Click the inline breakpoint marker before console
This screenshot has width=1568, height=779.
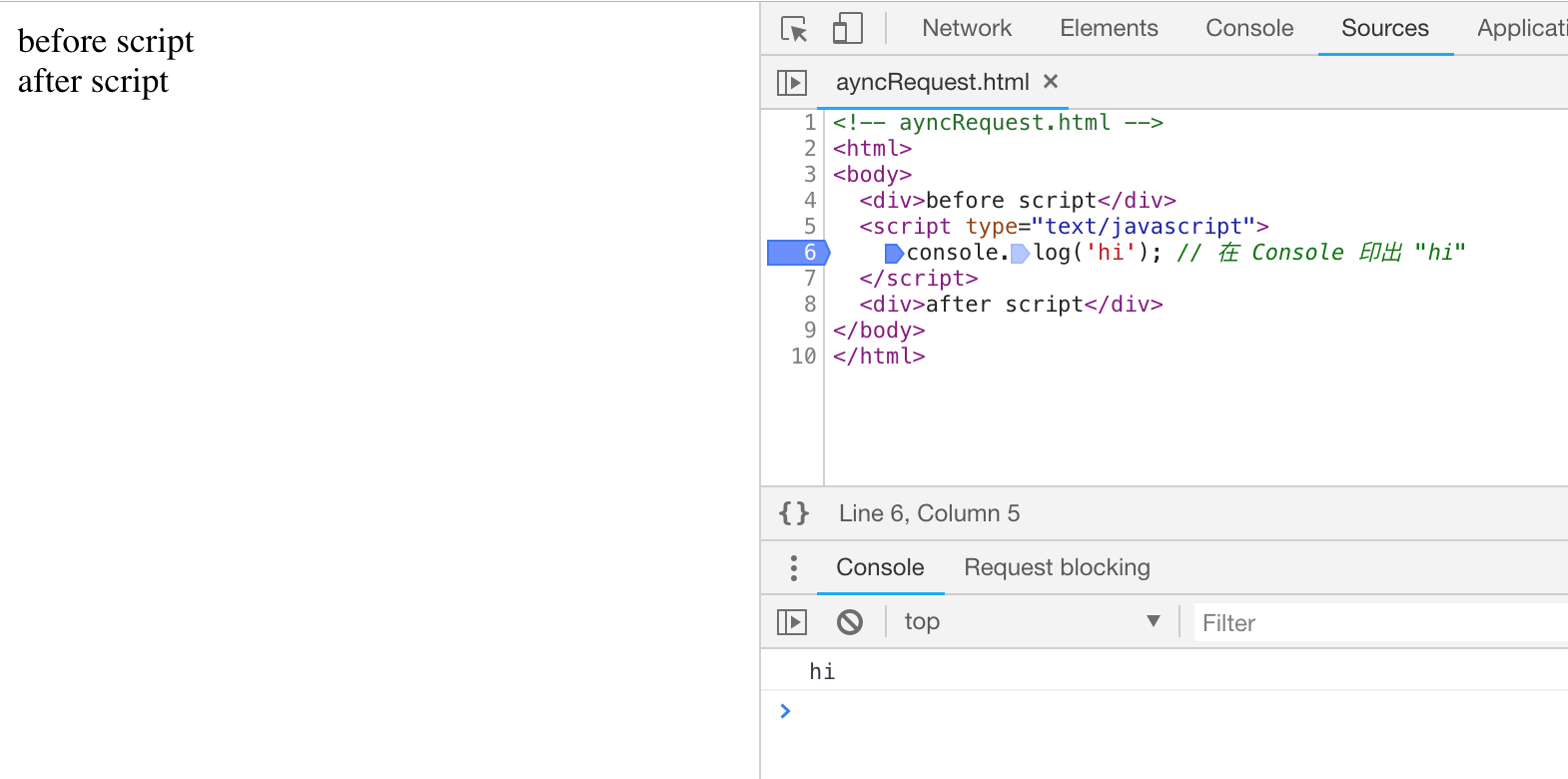[894, 254]
